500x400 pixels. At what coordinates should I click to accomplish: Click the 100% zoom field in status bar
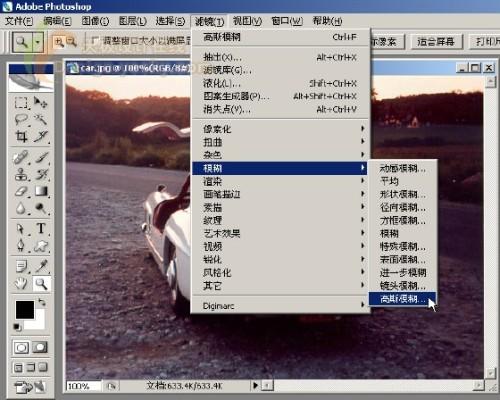83,386
